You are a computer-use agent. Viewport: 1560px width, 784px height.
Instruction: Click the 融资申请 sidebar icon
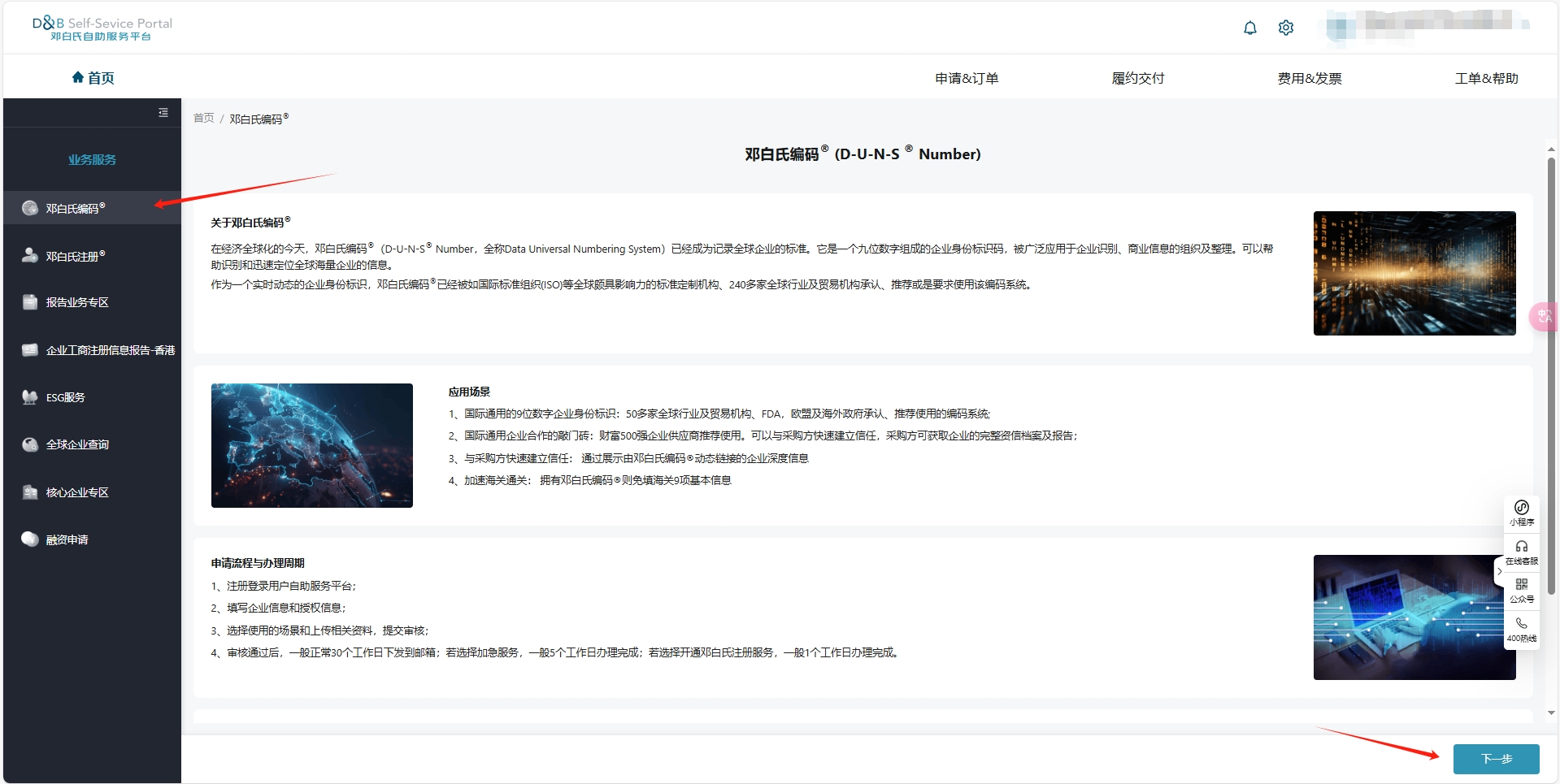tap(30, 539)
